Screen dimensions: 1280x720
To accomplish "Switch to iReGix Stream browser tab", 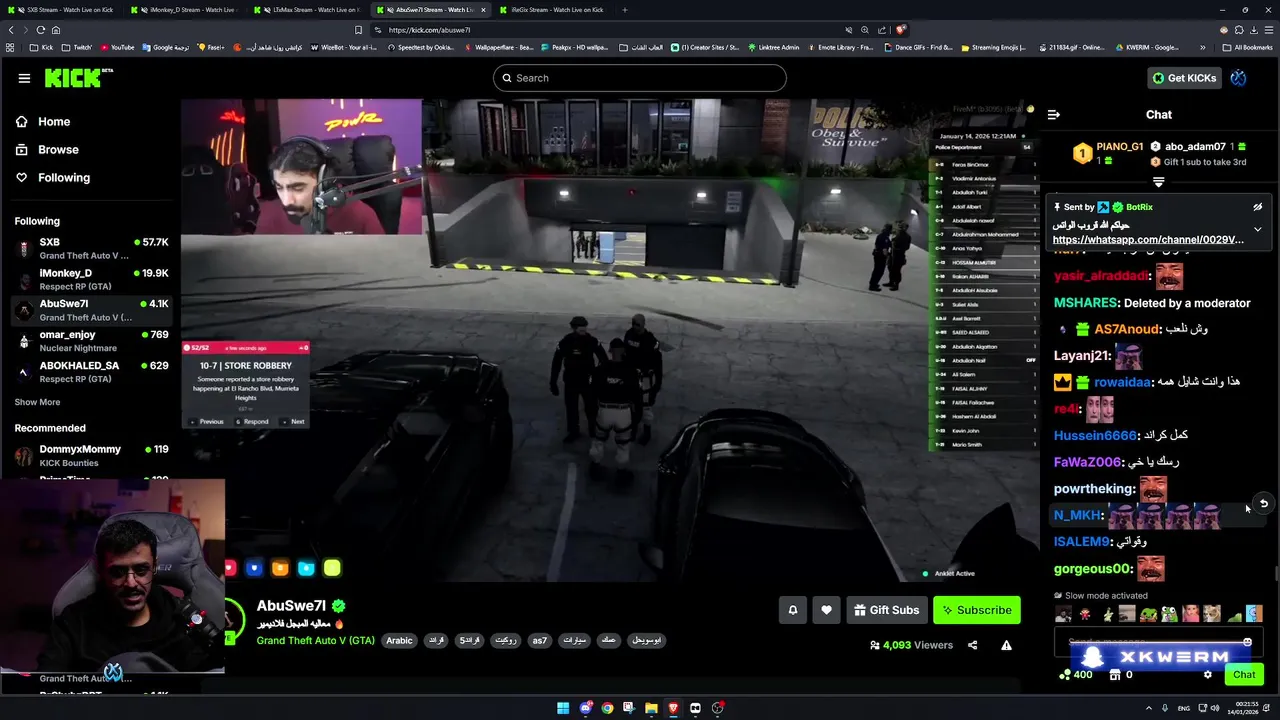I will [552, 10].
